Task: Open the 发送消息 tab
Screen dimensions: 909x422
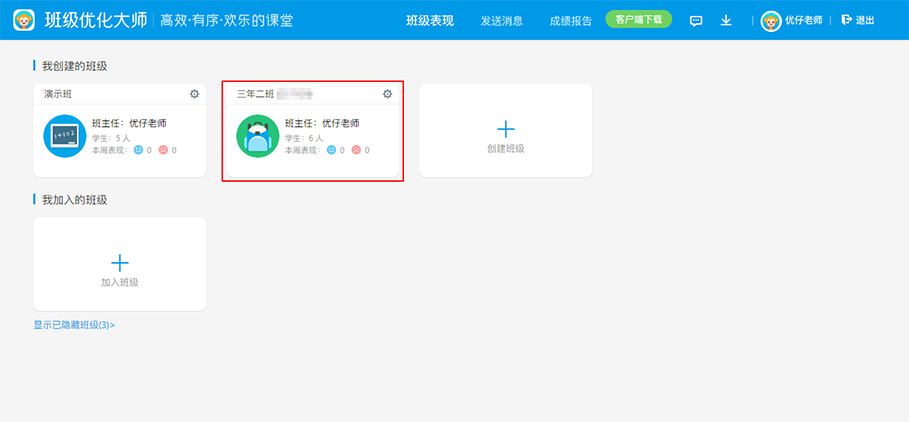Action: (502, 21)
